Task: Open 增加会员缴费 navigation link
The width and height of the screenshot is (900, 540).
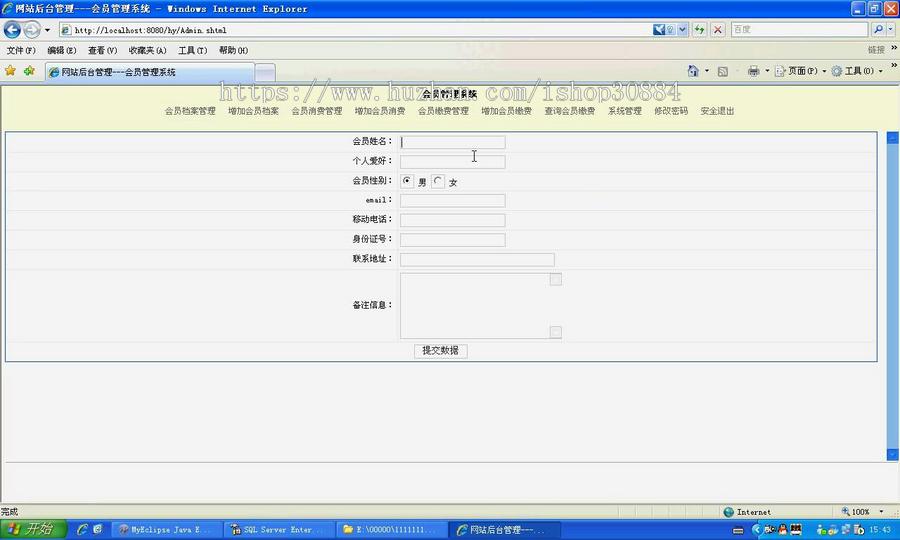Action: pos(506,111)
